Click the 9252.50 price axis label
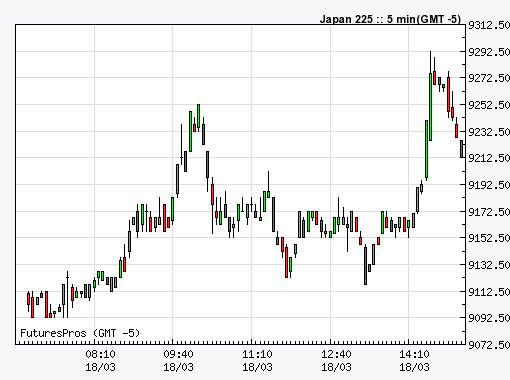The height and width of the screenshot is (380, 510). (489, 105)
